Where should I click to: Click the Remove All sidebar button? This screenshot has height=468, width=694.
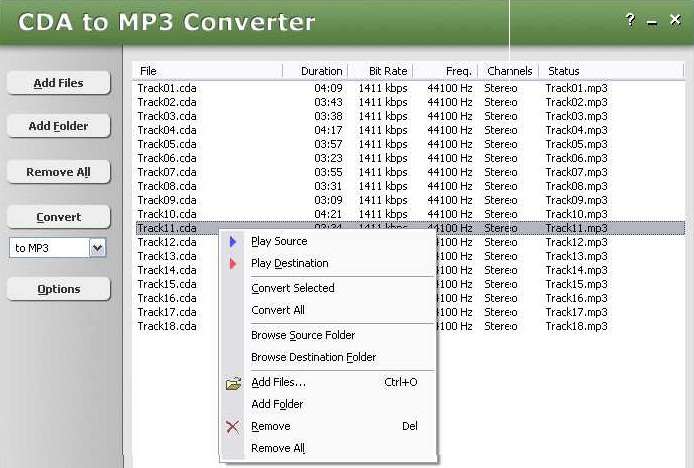[58, 172]
